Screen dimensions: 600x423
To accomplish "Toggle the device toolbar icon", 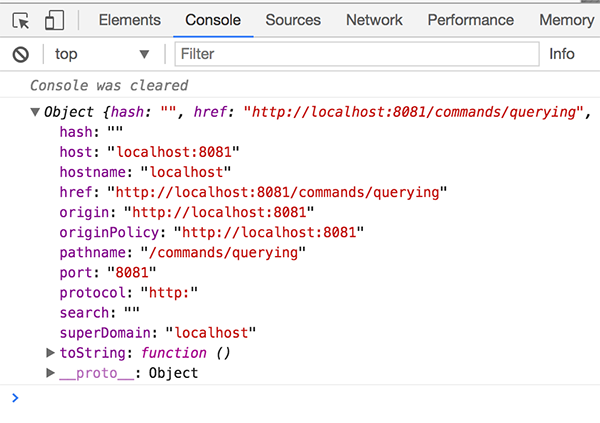I will [x=54, y=20].
